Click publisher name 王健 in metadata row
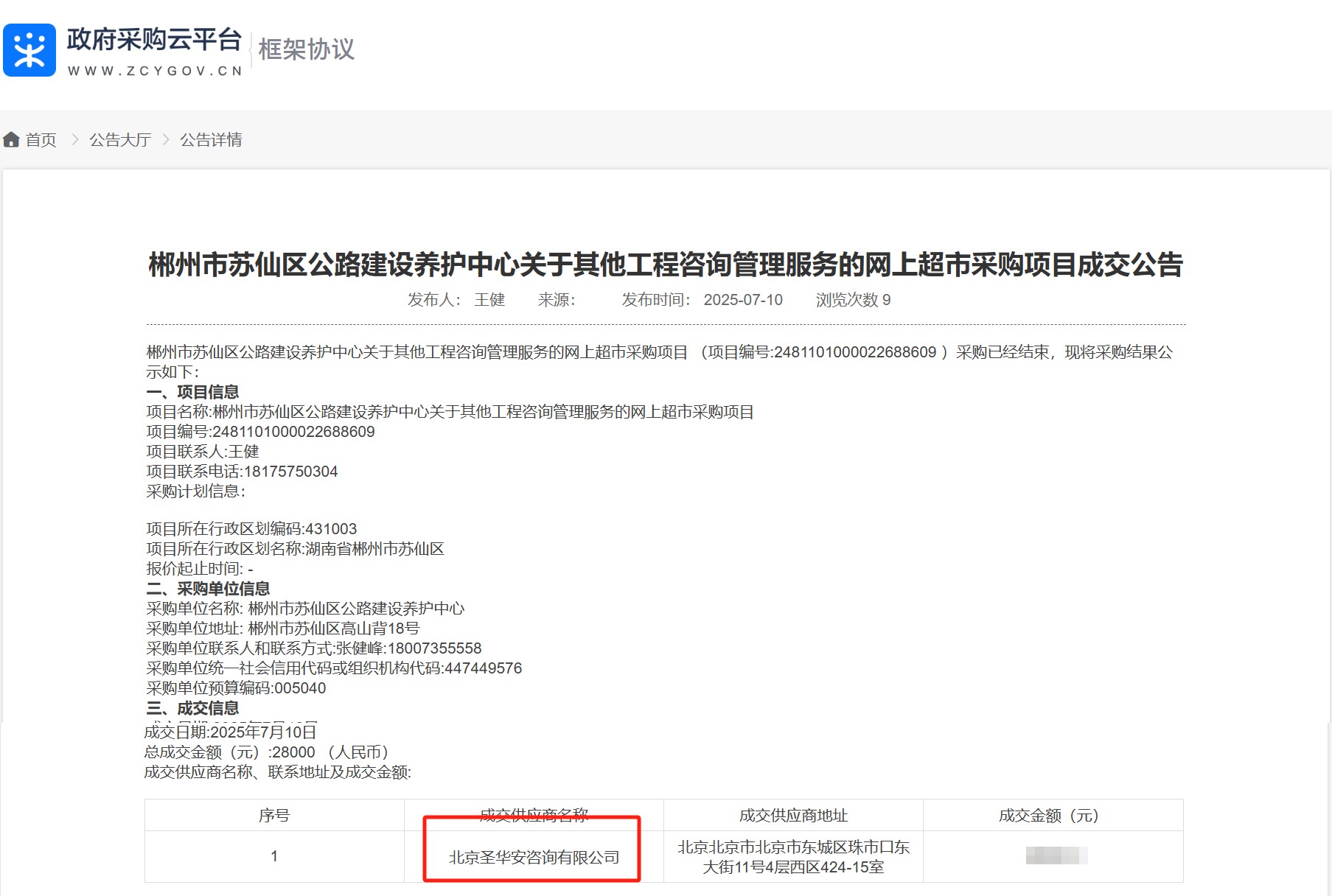This screenshot has height=896, width=1332. point(489,300)
